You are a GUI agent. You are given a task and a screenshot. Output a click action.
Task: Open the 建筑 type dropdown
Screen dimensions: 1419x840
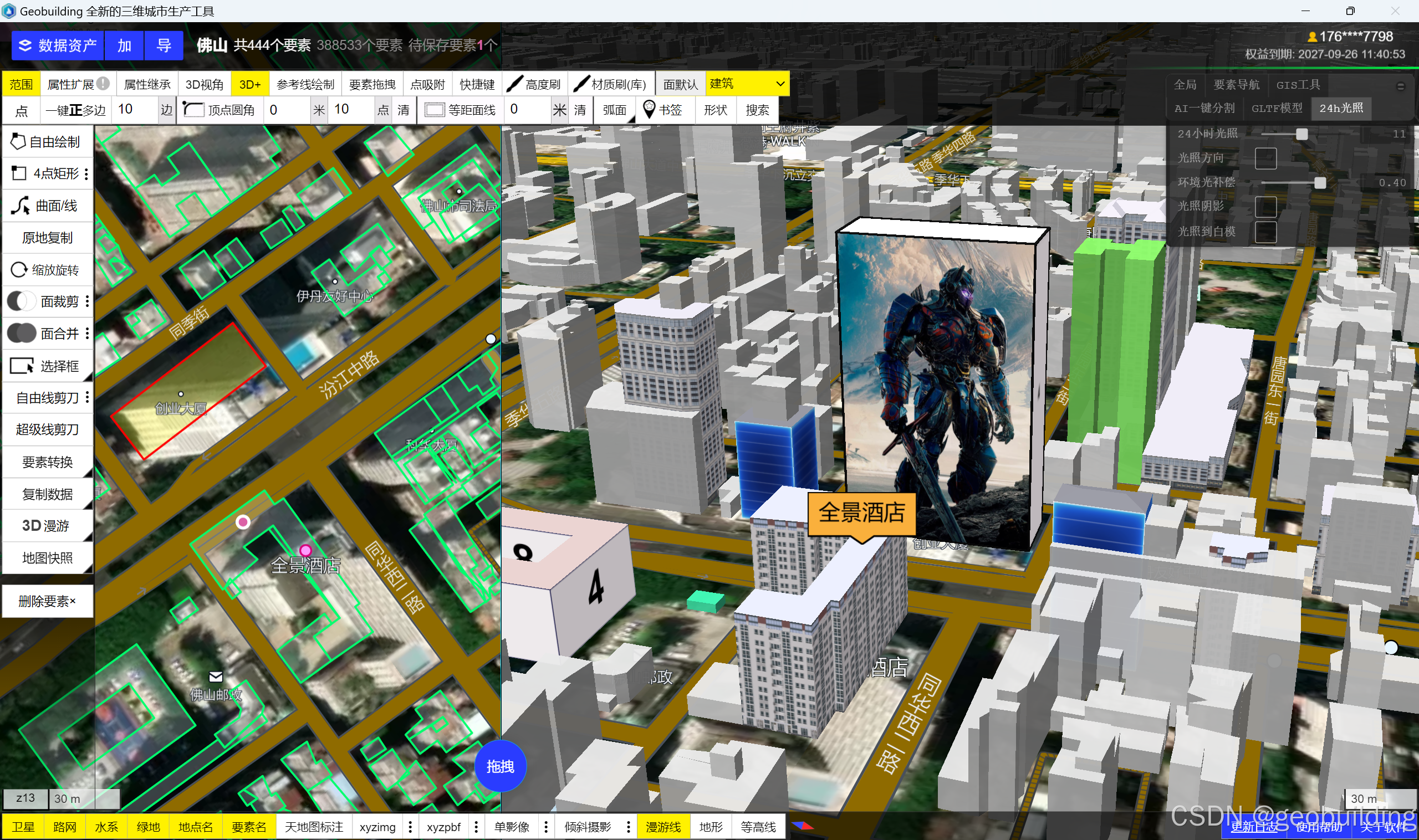tap(747, 84)
